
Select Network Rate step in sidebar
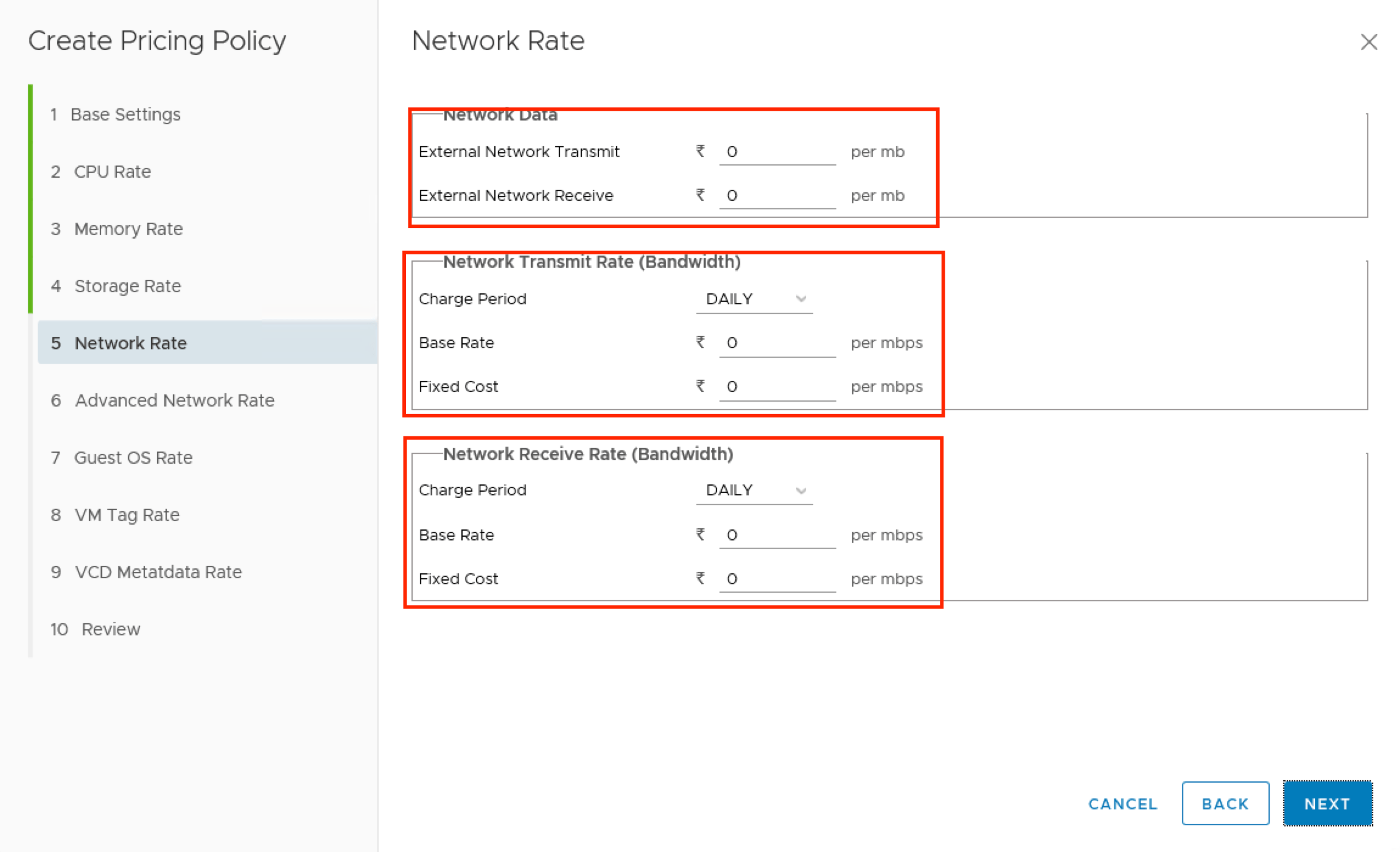click(x=130, y=343)
